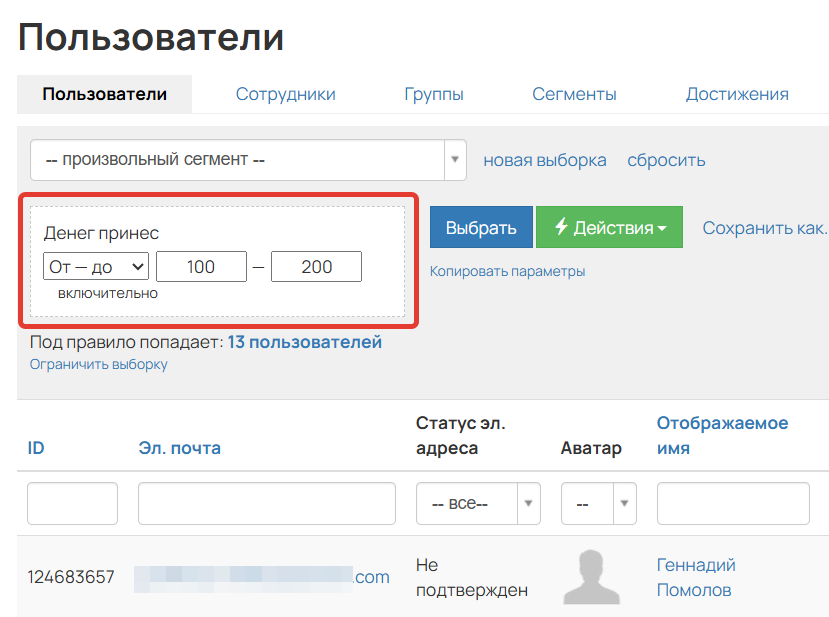Click сбросить to reset the filter
This screenshot has height=617, width=829.
[666, 159]
